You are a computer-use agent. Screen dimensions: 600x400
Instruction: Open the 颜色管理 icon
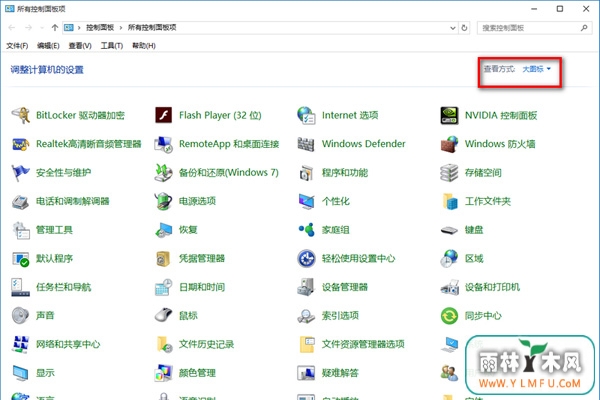(x=163, y=373)
